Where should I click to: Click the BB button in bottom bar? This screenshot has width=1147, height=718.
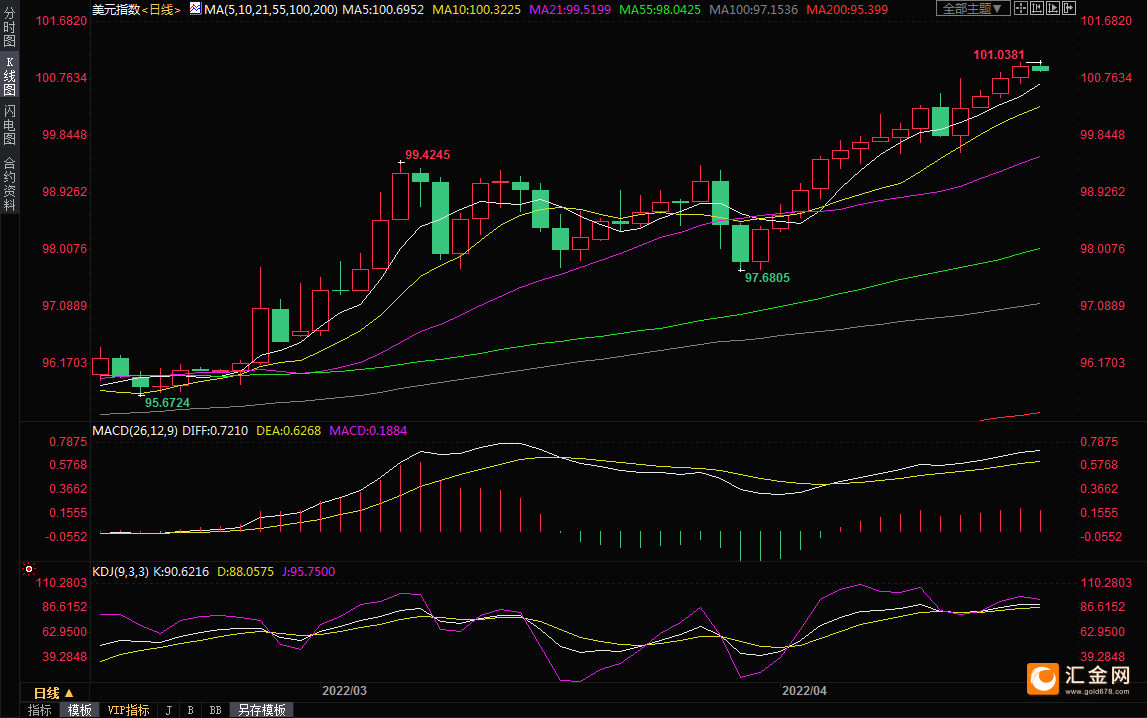(215, 710)
